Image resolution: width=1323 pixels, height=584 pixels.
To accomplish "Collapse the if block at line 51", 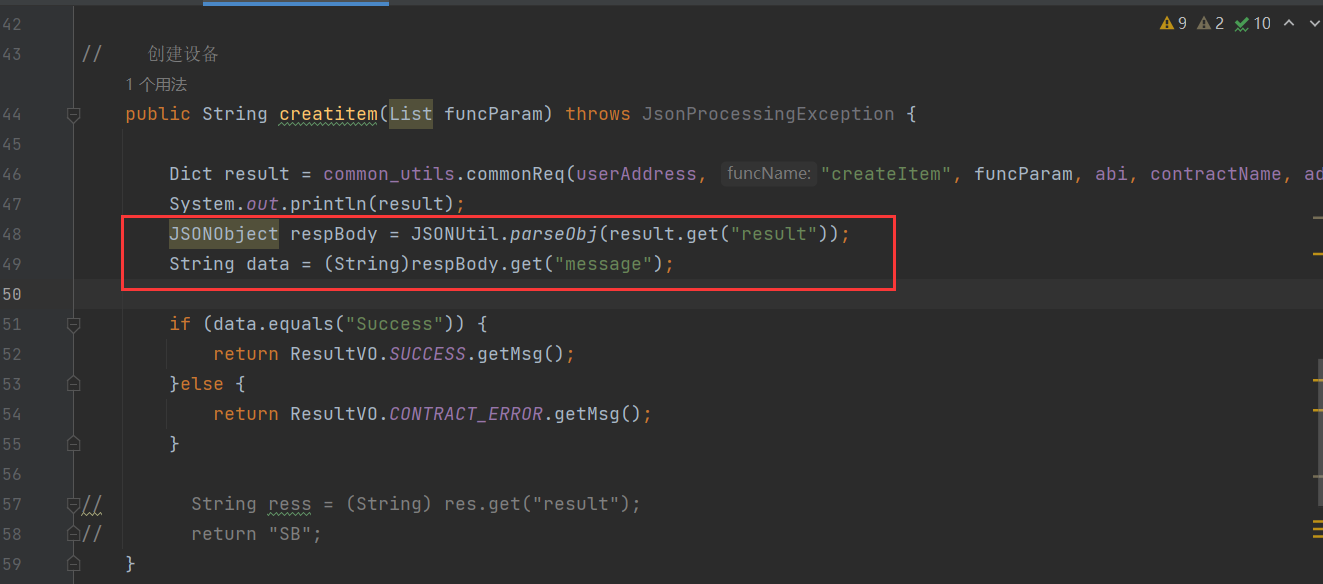I will click(x=73, y=324).
